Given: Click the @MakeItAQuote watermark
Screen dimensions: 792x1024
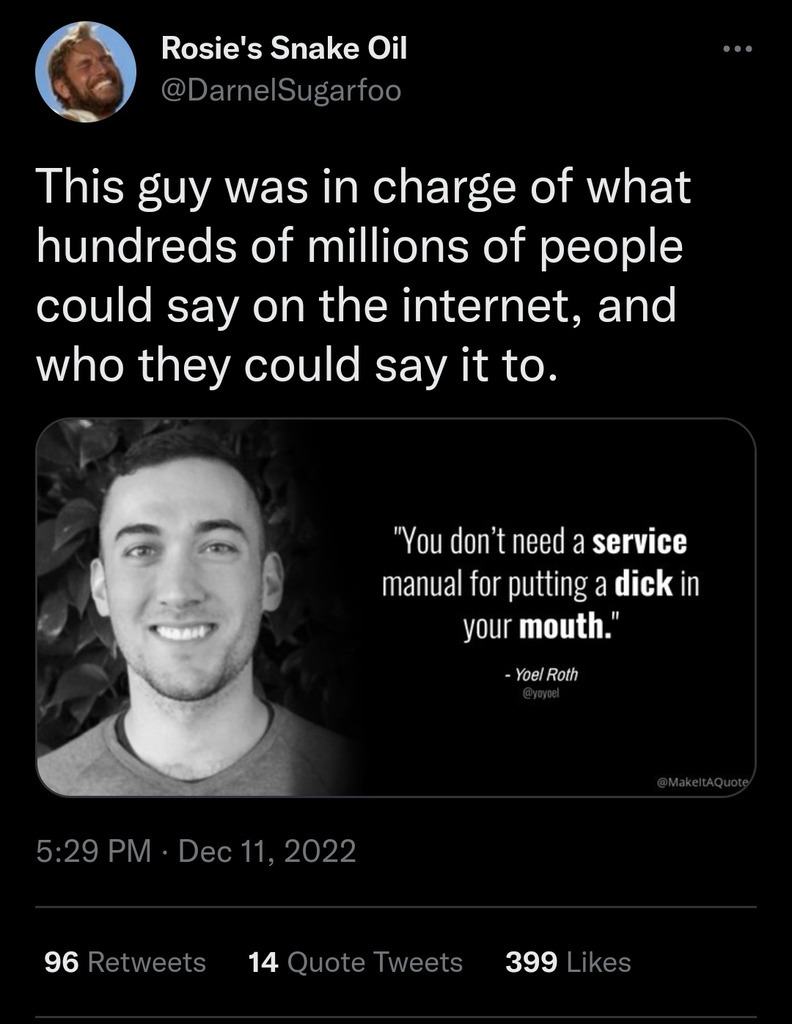Looking at the screenshot, I should click(x=705, y=781).
